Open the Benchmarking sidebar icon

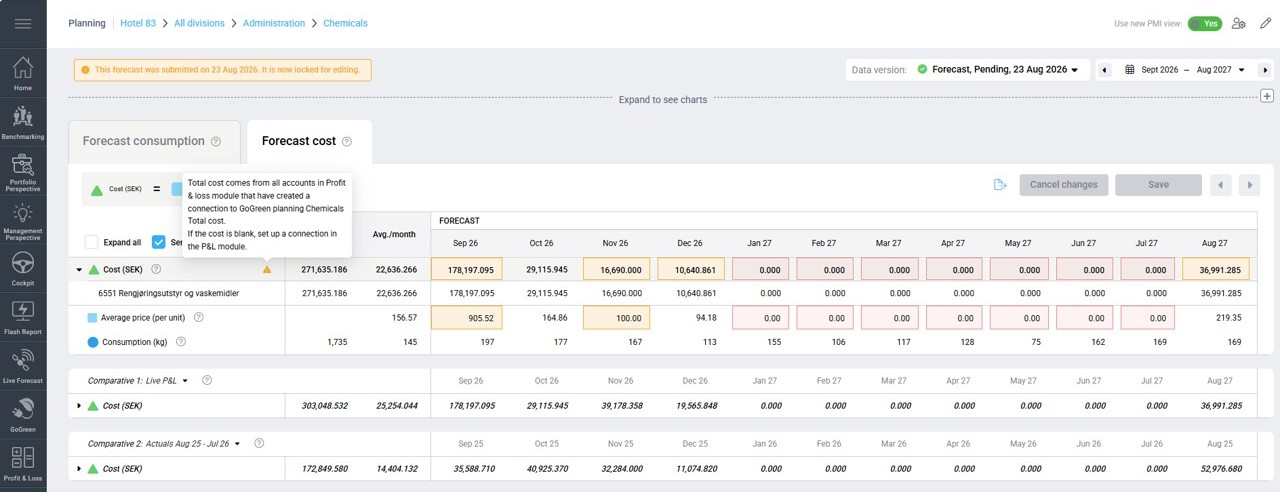pyautogui.click(x=23, y=122)
